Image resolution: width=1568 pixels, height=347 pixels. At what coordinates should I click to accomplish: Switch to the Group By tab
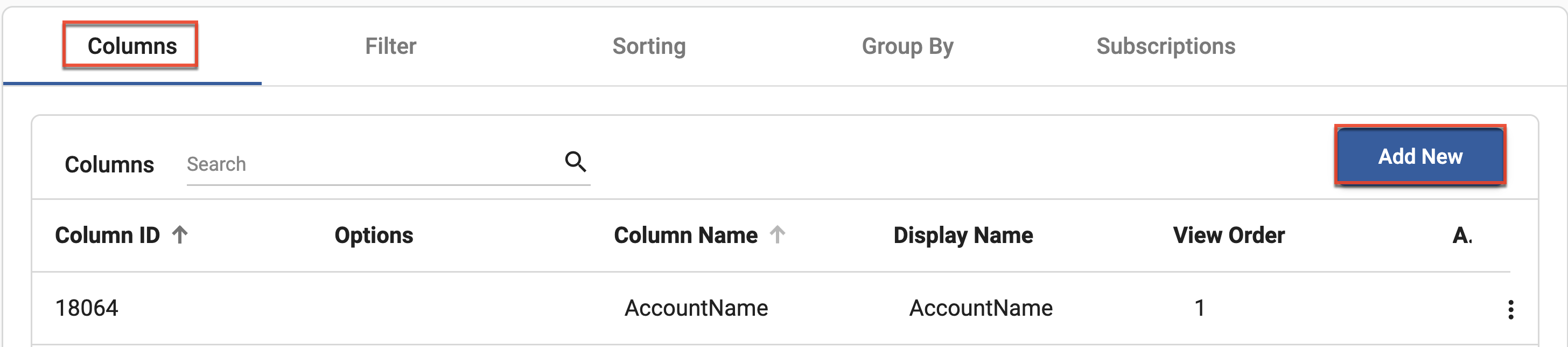pos(907,46)
